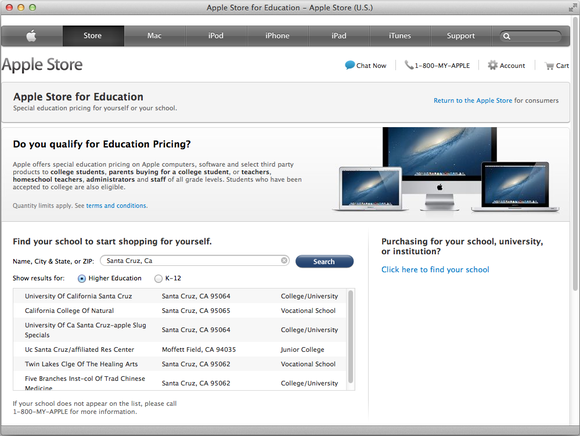Open the Account link
Viewport: 580px width, 436px height.
click(512, 65)
